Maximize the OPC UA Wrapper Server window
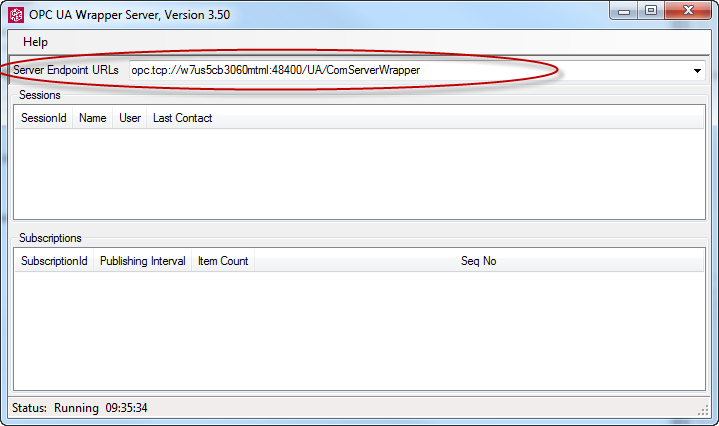 pyautogui.click(x=651, y=11)
